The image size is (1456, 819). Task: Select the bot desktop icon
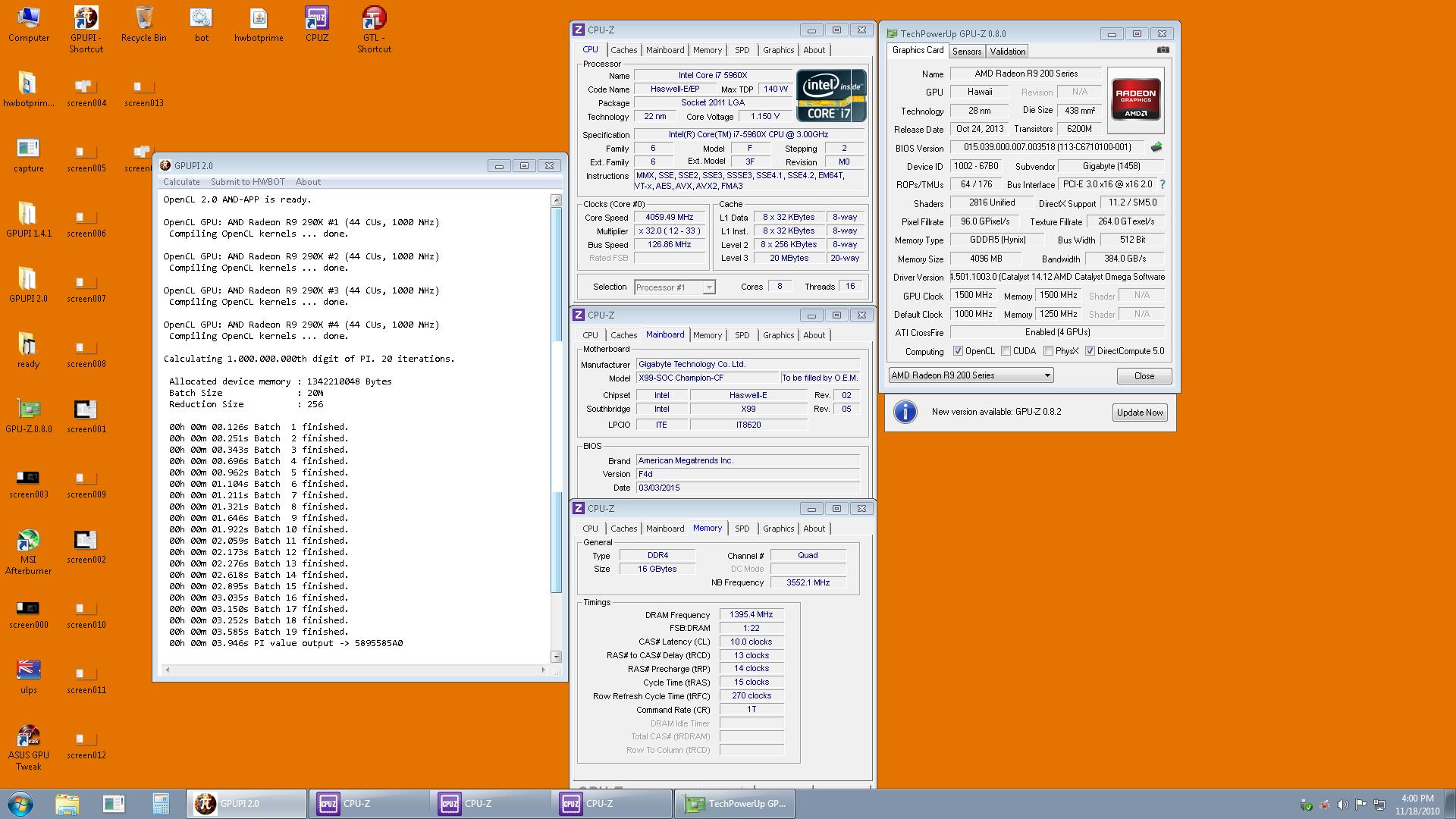click(202, 25)
